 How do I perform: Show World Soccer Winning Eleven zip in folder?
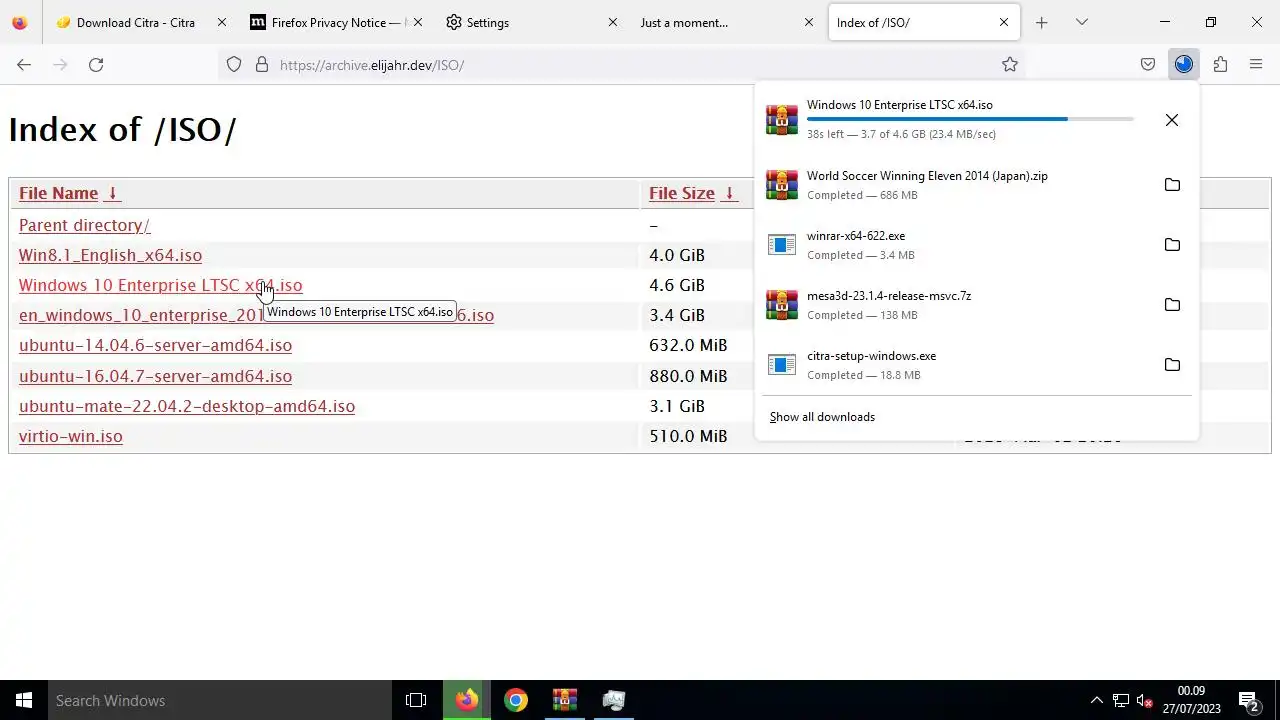click(x=1172, y=185)
